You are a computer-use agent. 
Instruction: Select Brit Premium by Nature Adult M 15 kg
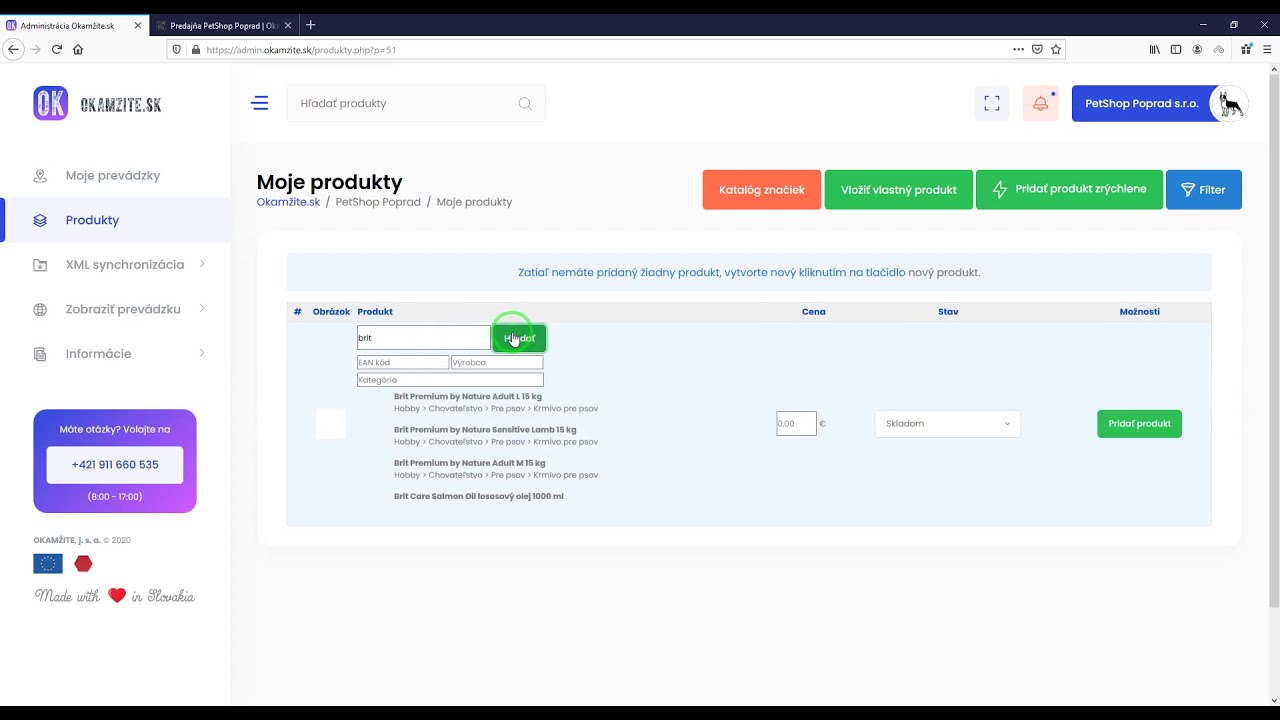coord(470,463)
